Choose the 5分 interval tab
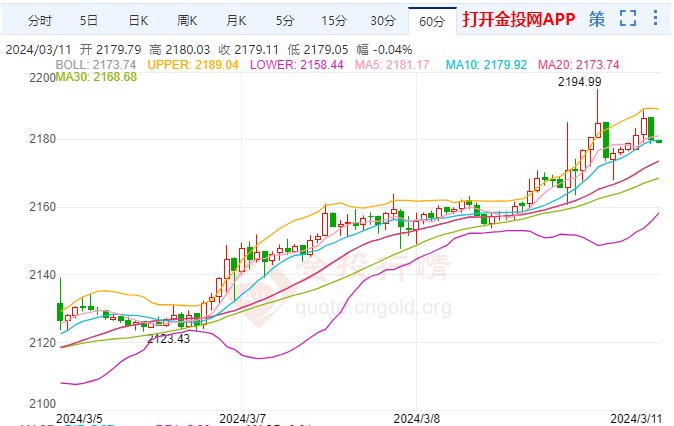The height and width of the screenshot is (426, 674). pos(285,20)
